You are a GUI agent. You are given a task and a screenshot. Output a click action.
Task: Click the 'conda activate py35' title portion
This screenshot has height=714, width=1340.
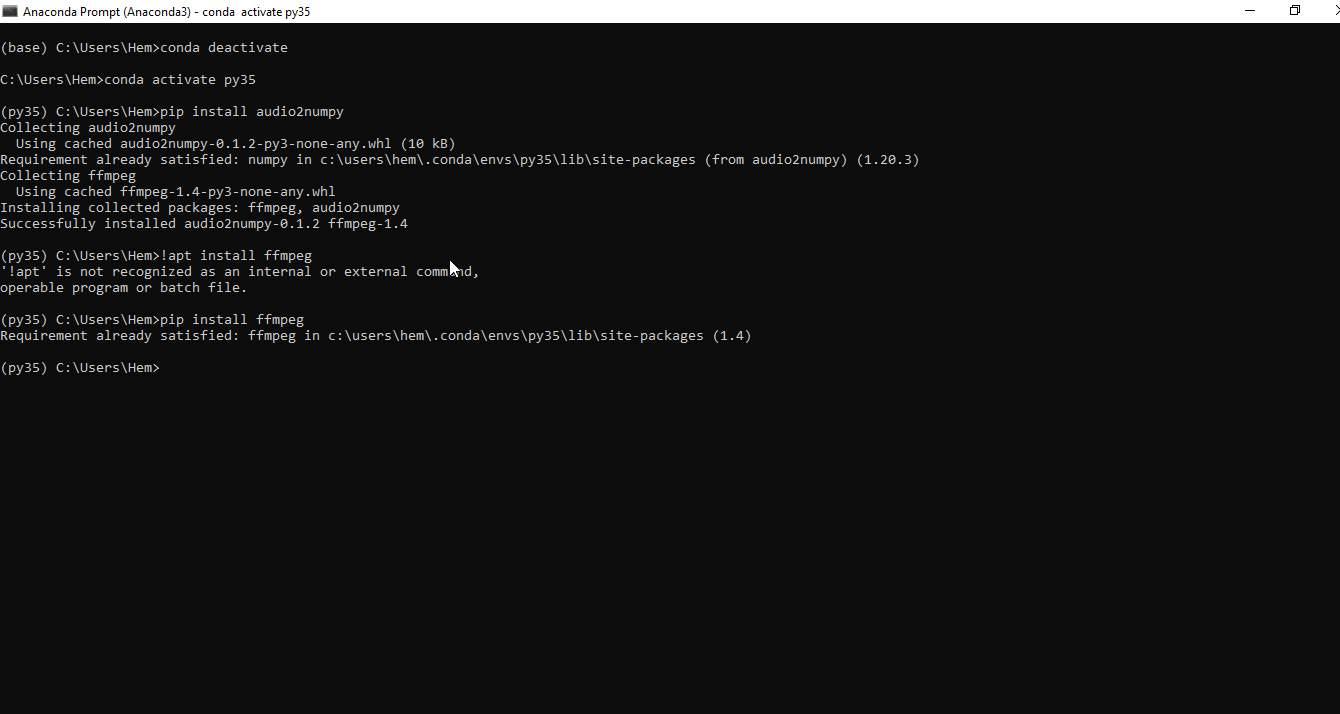[x=257, y=12]
